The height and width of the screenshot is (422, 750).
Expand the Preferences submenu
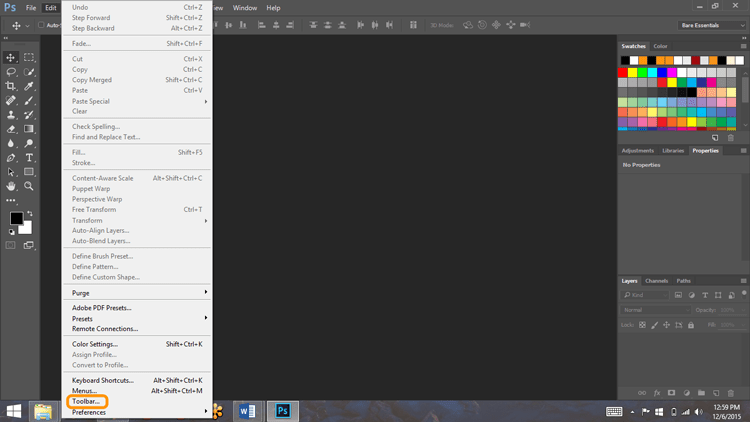[137, 412]
